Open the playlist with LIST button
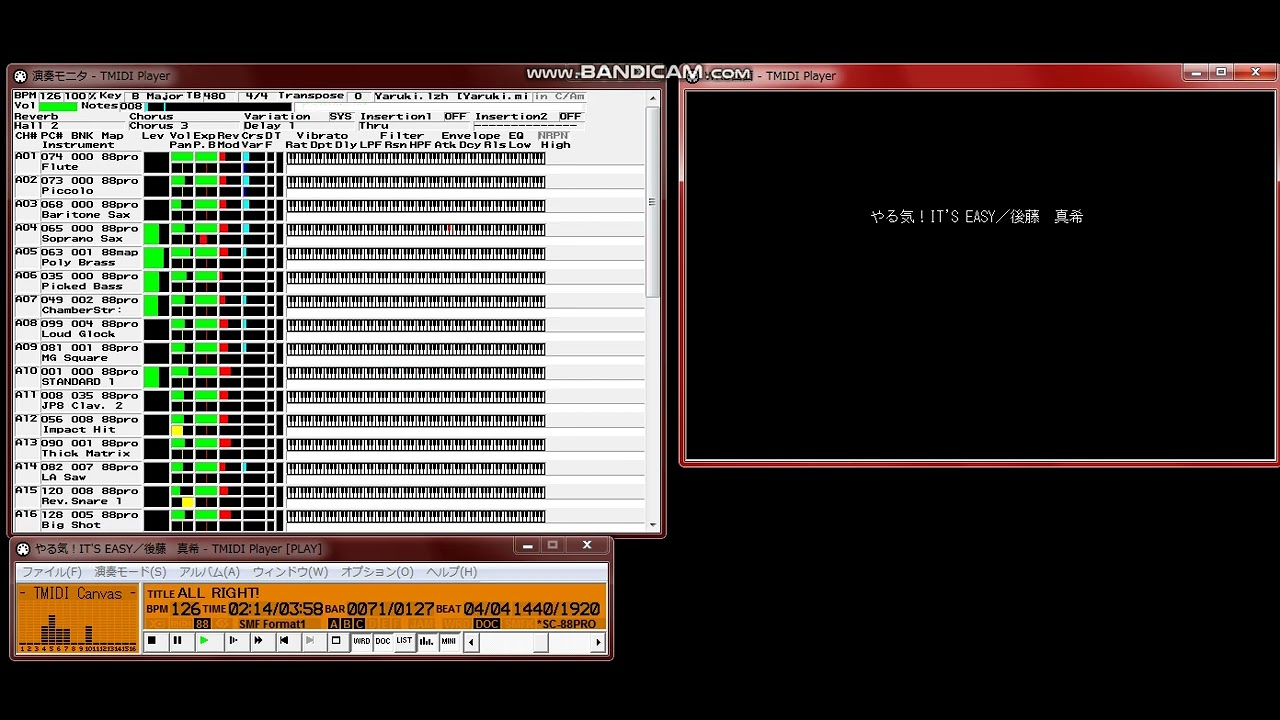 pyautogui.click(x=404, y=640)
